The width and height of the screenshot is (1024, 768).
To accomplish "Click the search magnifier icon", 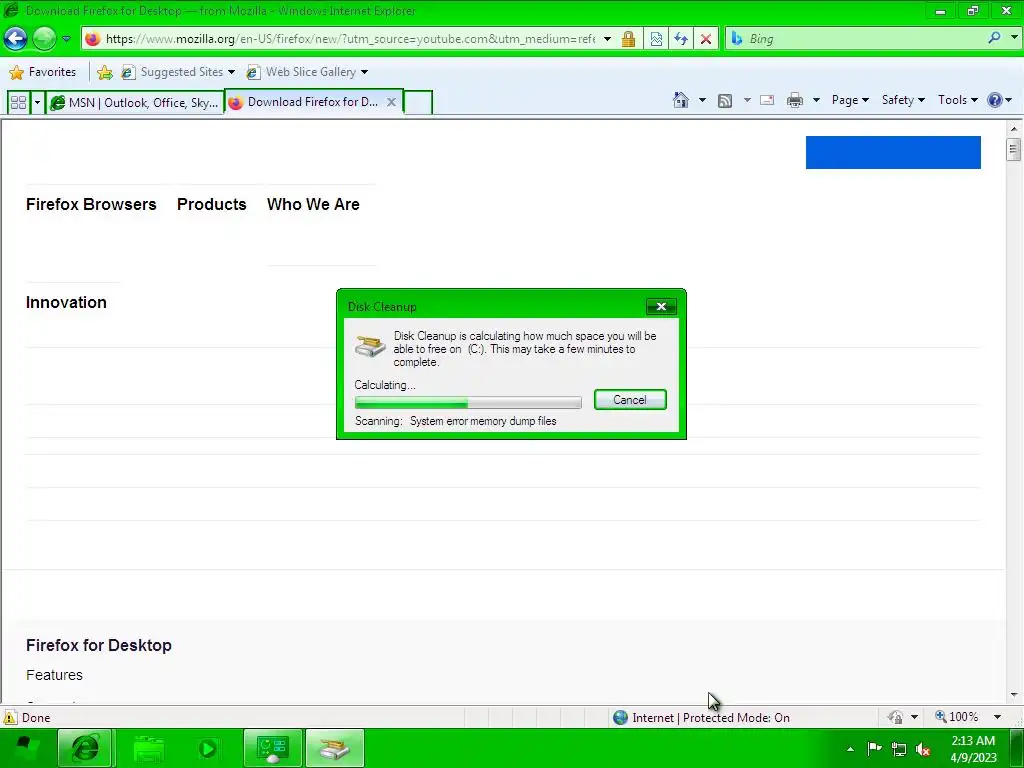I will pos(994,38).
